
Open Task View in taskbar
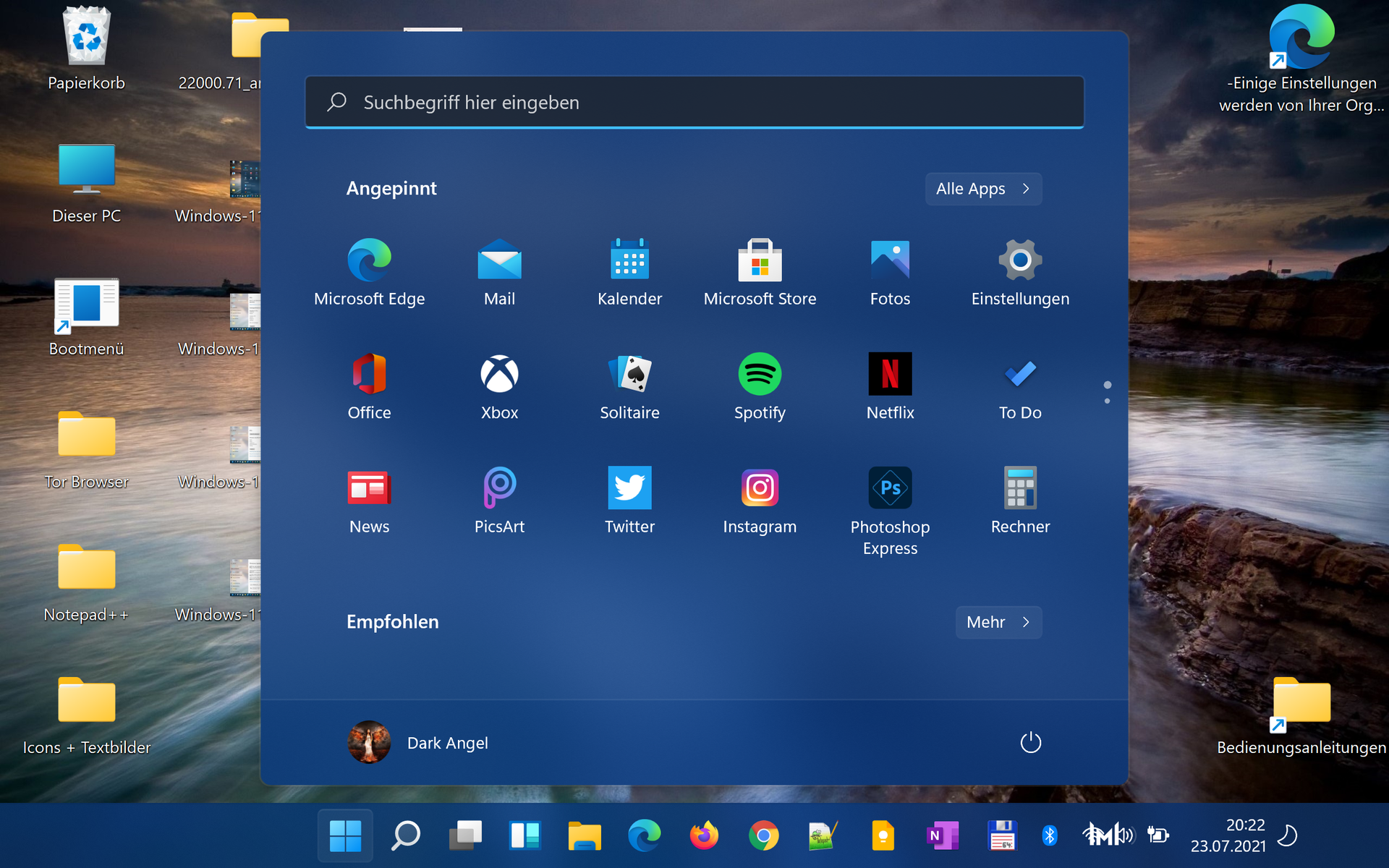[465, 835]
